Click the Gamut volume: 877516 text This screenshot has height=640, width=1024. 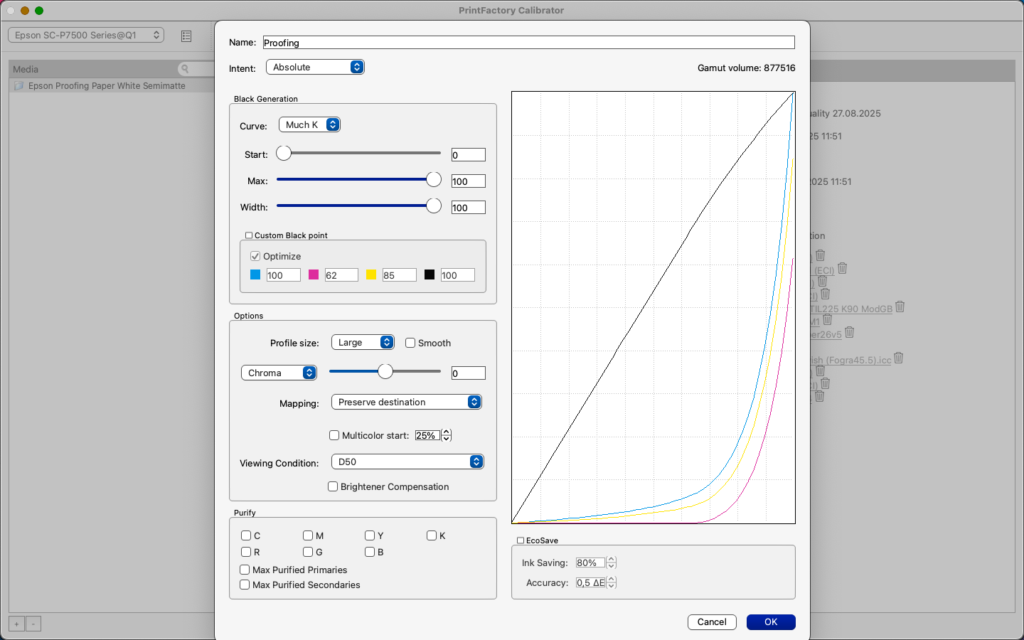[x=746, y=68]
